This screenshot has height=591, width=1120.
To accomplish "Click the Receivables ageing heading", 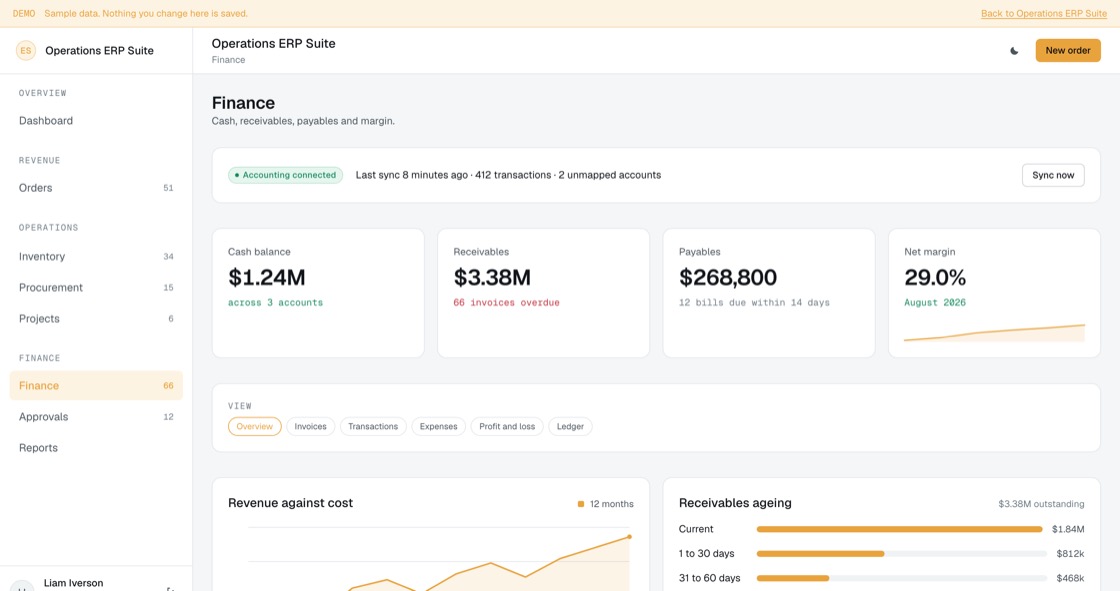I will click(x=735, y=503).
